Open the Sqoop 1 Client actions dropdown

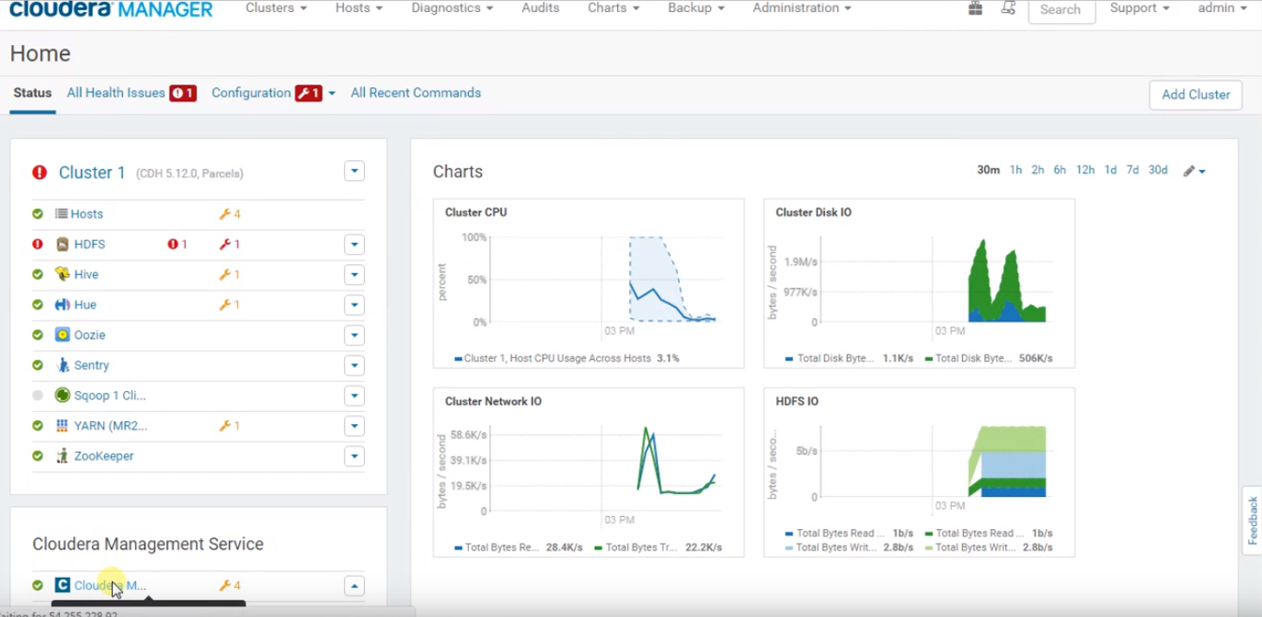354,395
